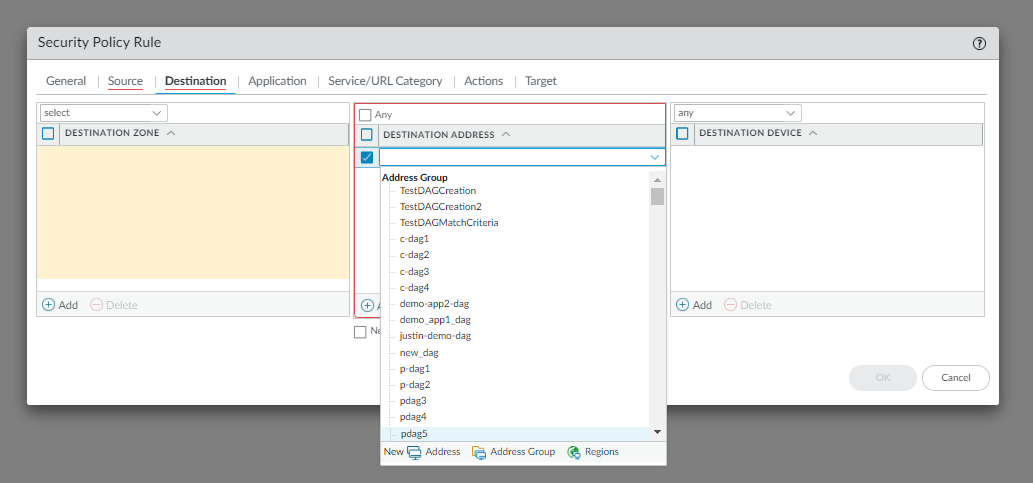Collapse the destination address combo box arrow
This screenshot has width=1033, height=483.
655,157
